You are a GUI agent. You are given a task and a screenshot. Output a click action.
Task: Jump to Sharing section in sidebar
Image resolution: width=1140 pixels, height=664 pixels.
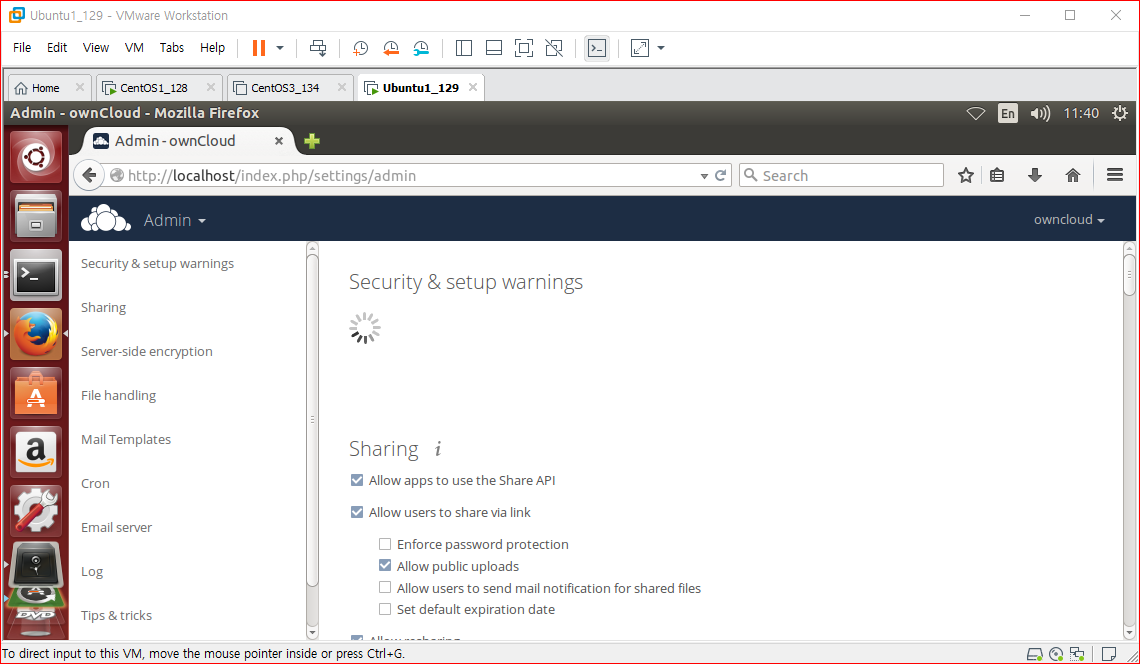(103, 307)
